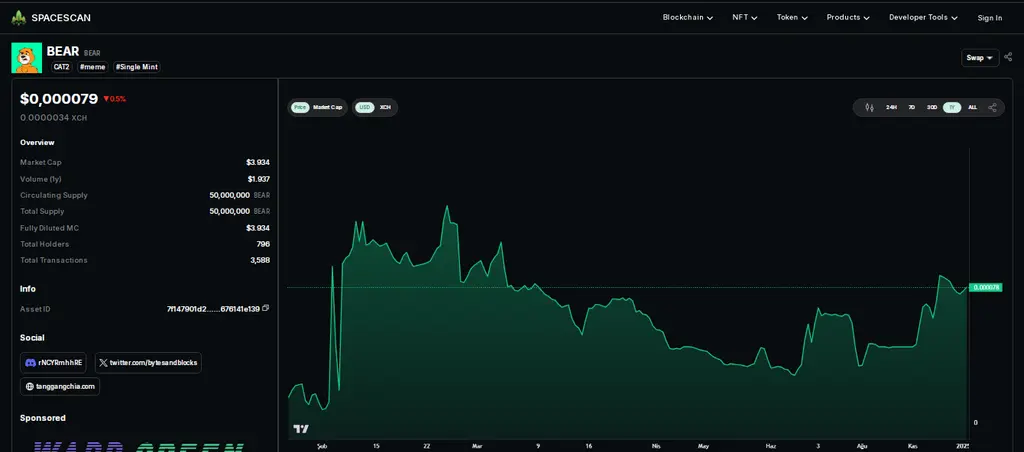This screenshot has width=1024, height=452.
Task: Expand the NFT menu
Action: coord(744,18)
